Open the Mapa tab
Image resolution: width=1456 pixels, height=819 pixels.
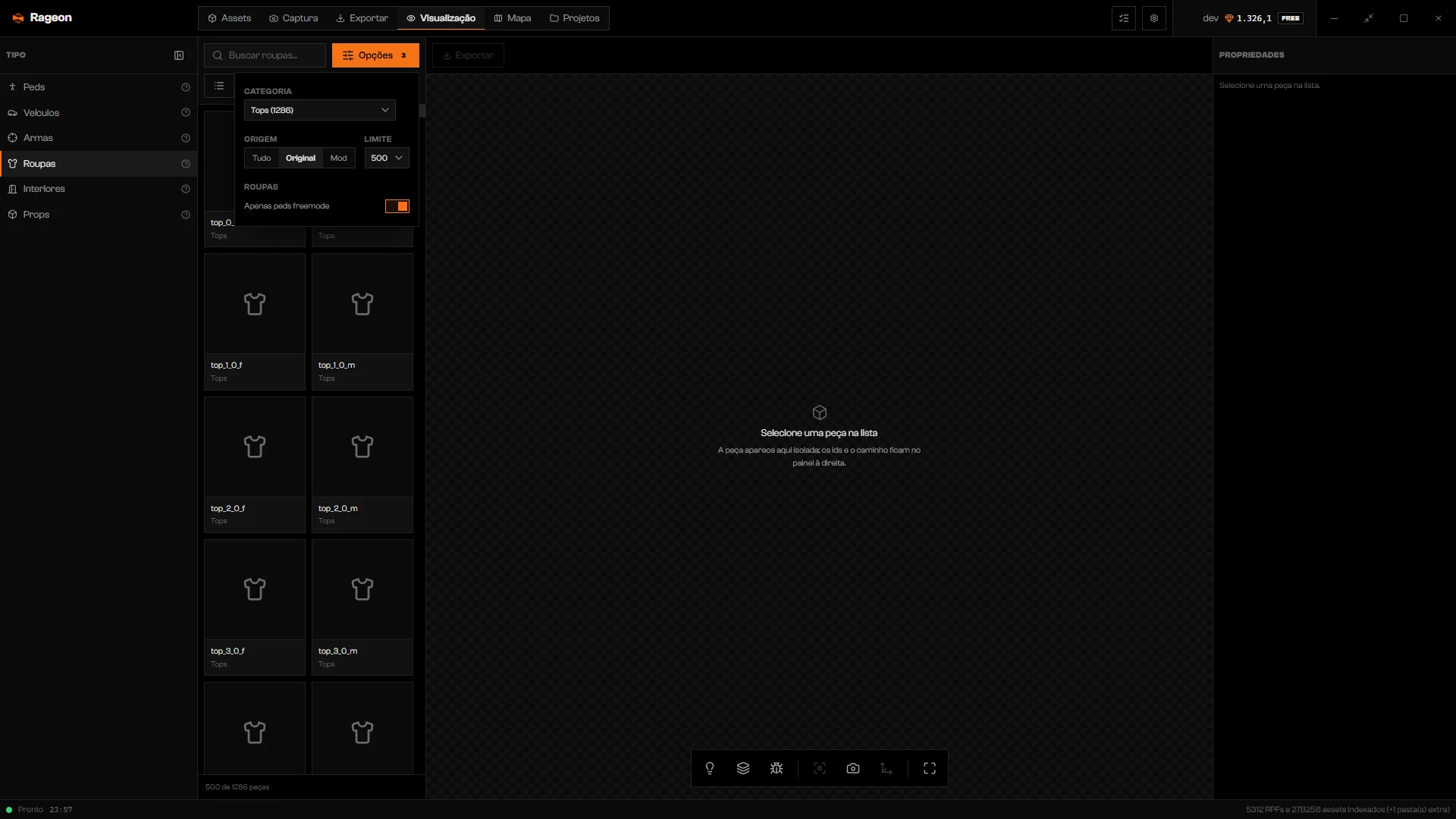[513, 18]
